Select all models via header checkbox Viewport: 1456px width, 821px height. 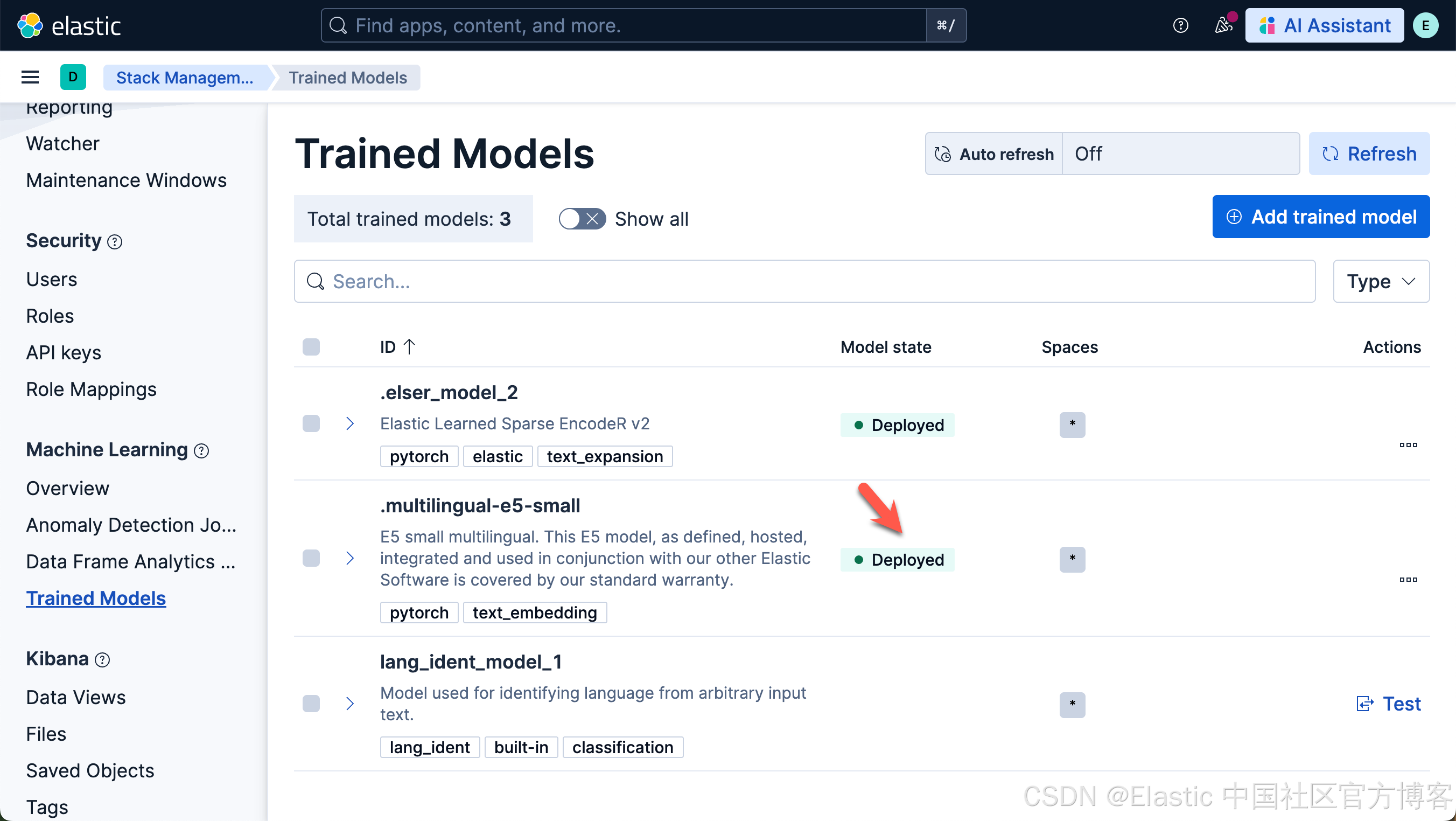click(x=311, y=346)
